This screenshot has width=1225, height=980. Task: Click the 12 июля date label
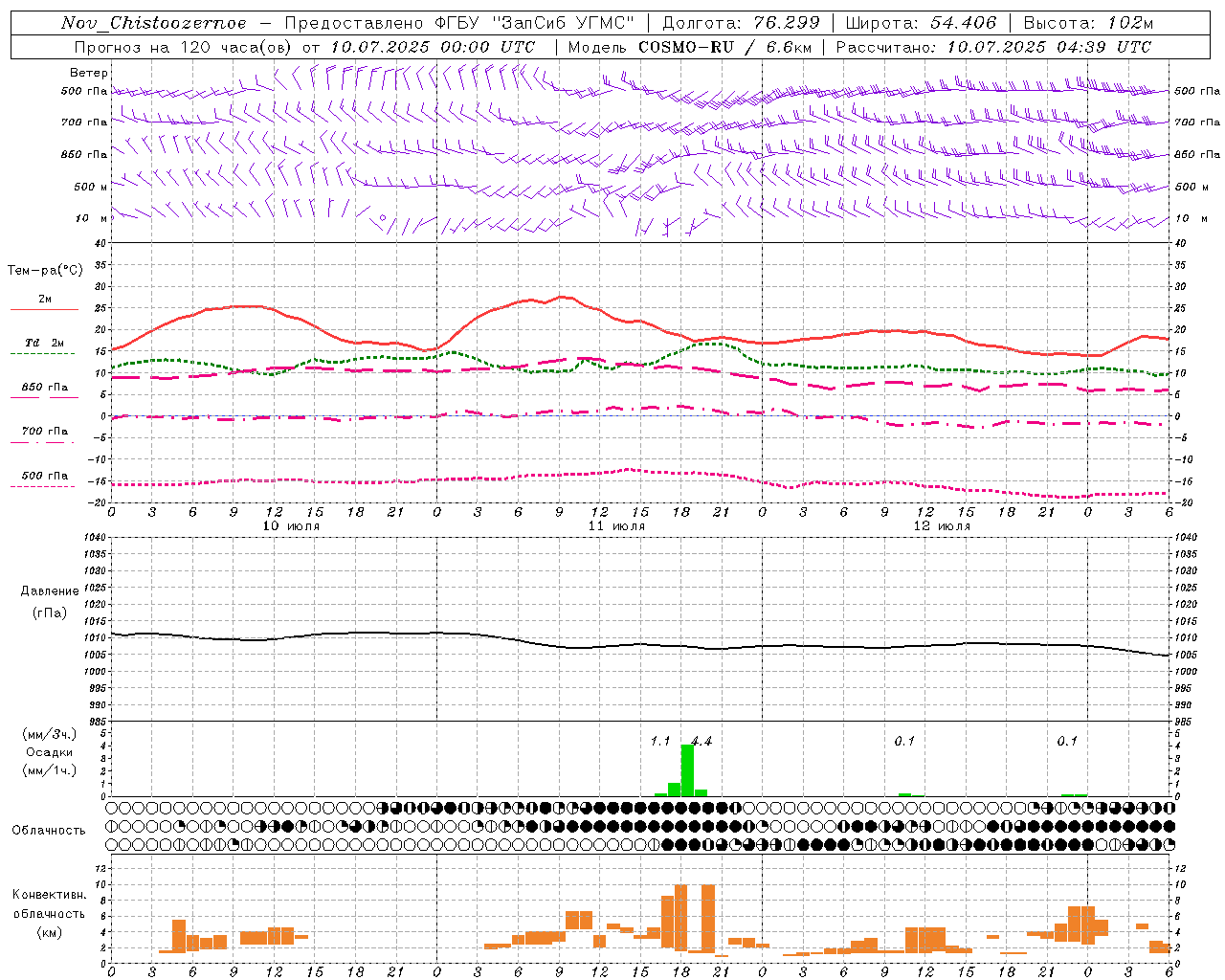(942, 526)
